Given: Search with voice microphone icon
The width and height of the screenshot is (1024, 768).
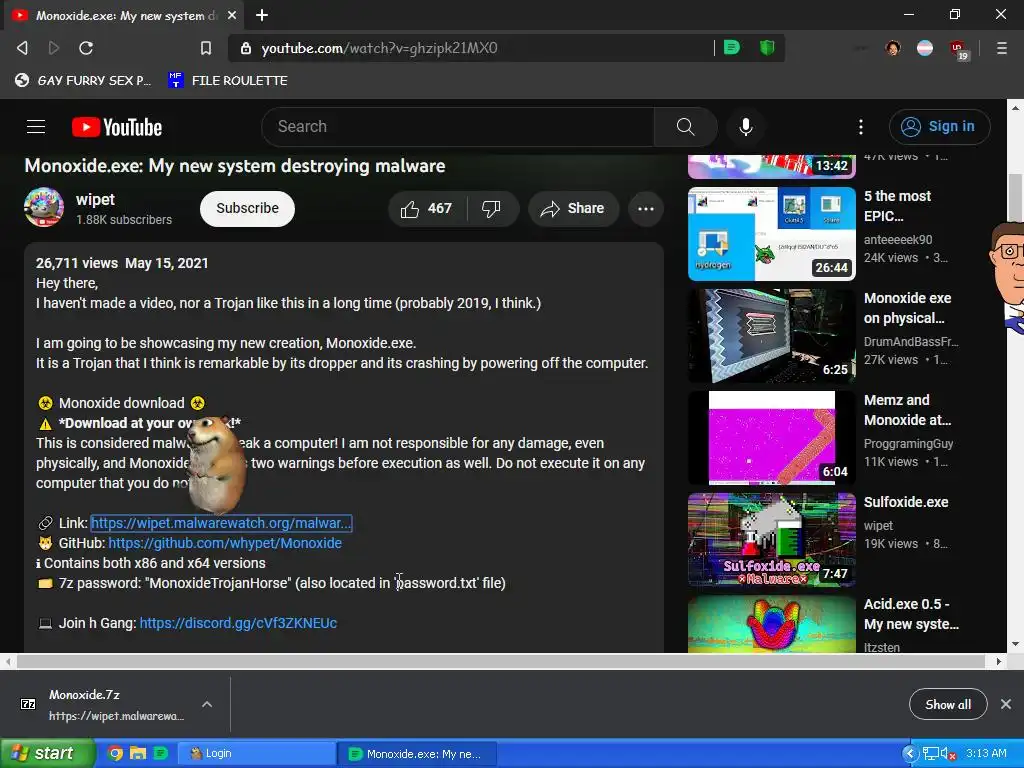Looking at the screenshot, I should (x=746, y=127).
